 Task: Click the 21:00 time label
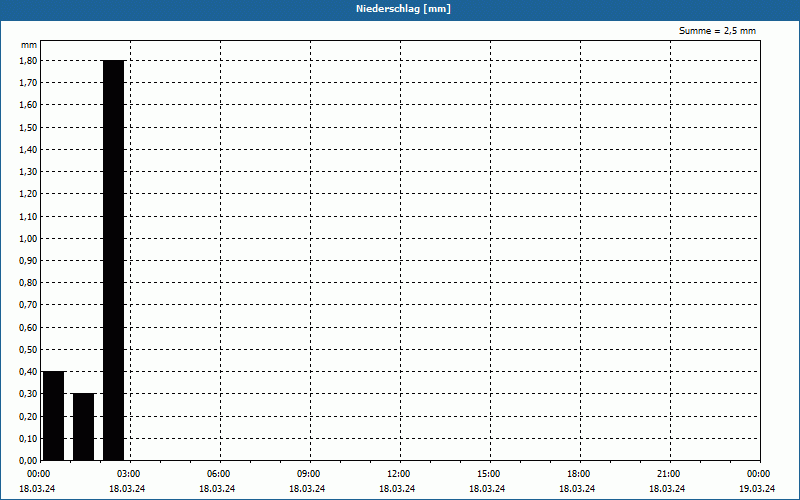coord(668,474)
